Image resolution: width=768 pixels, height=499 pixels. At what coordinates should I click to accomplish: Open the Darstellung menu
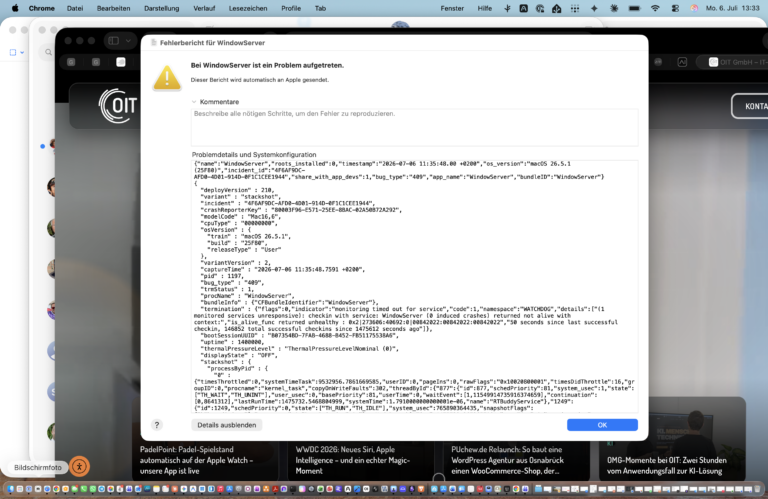[x=162, y=8]
